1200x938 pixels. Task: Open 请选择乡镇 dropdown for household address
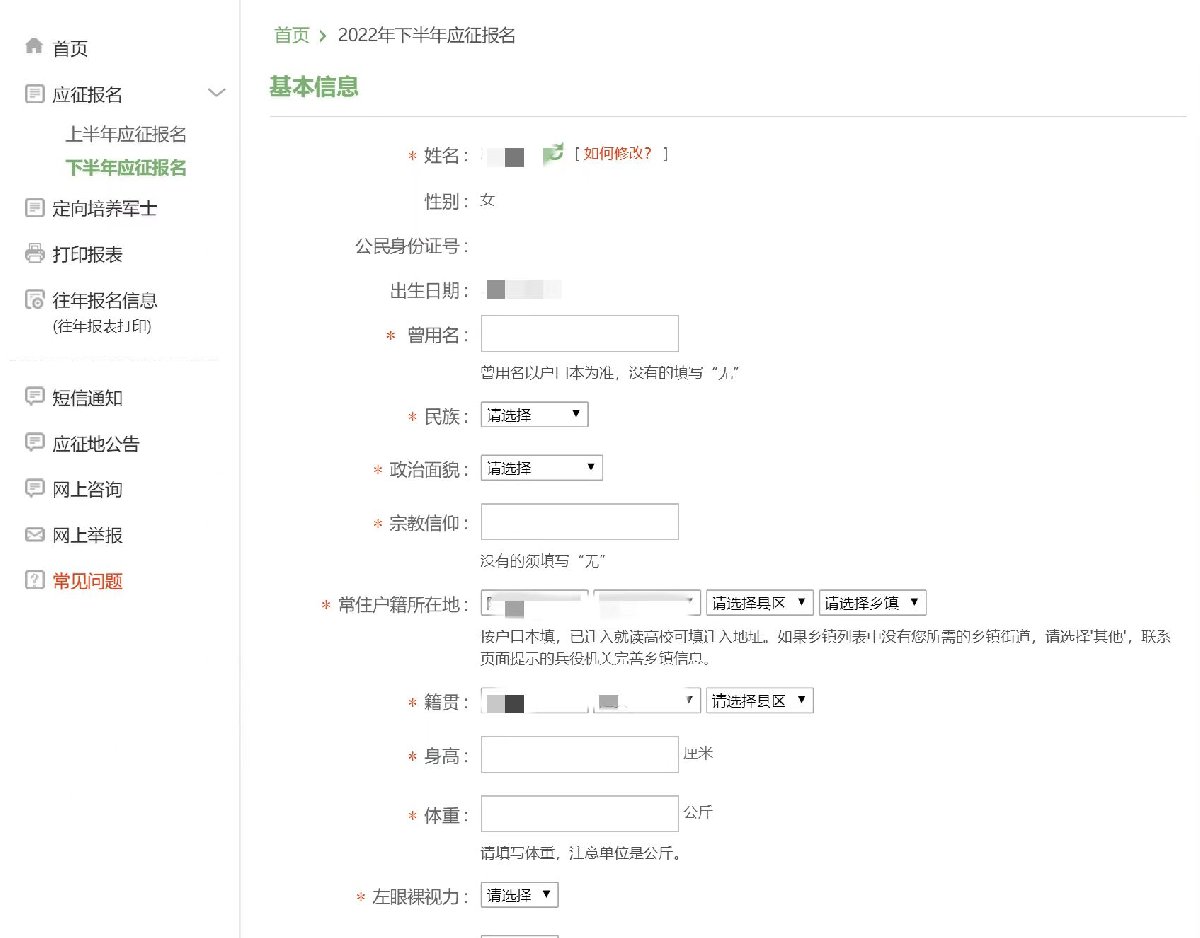872,603
